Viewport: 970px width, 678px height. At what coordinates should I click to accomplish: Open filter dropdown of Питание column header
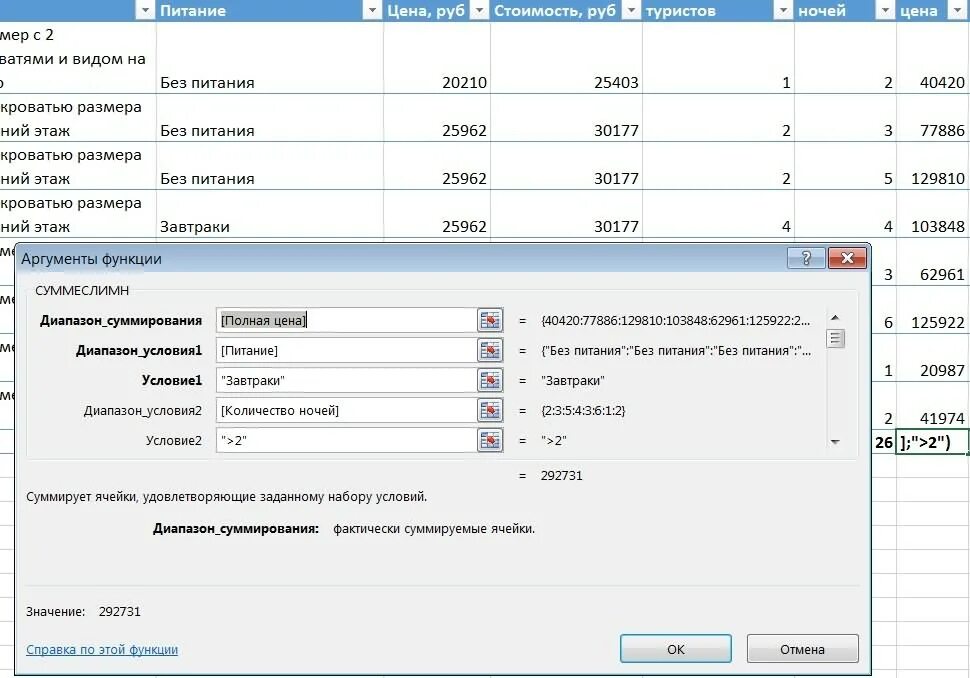(x=372, y=11)
